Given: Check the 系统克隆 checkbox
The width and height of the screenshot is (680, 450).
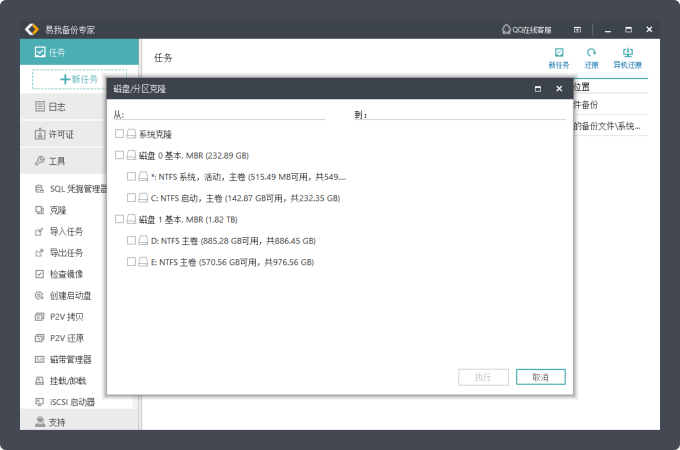Looking at the screenshot, I should 120,133.
